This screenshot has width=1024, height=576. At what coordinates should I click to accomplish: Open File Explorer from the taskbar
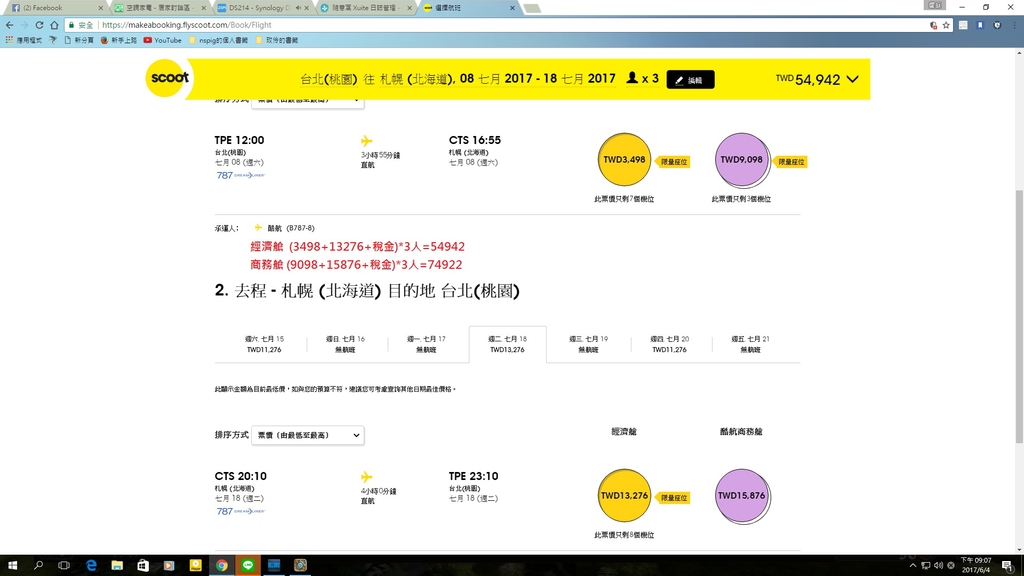point(117,565)
